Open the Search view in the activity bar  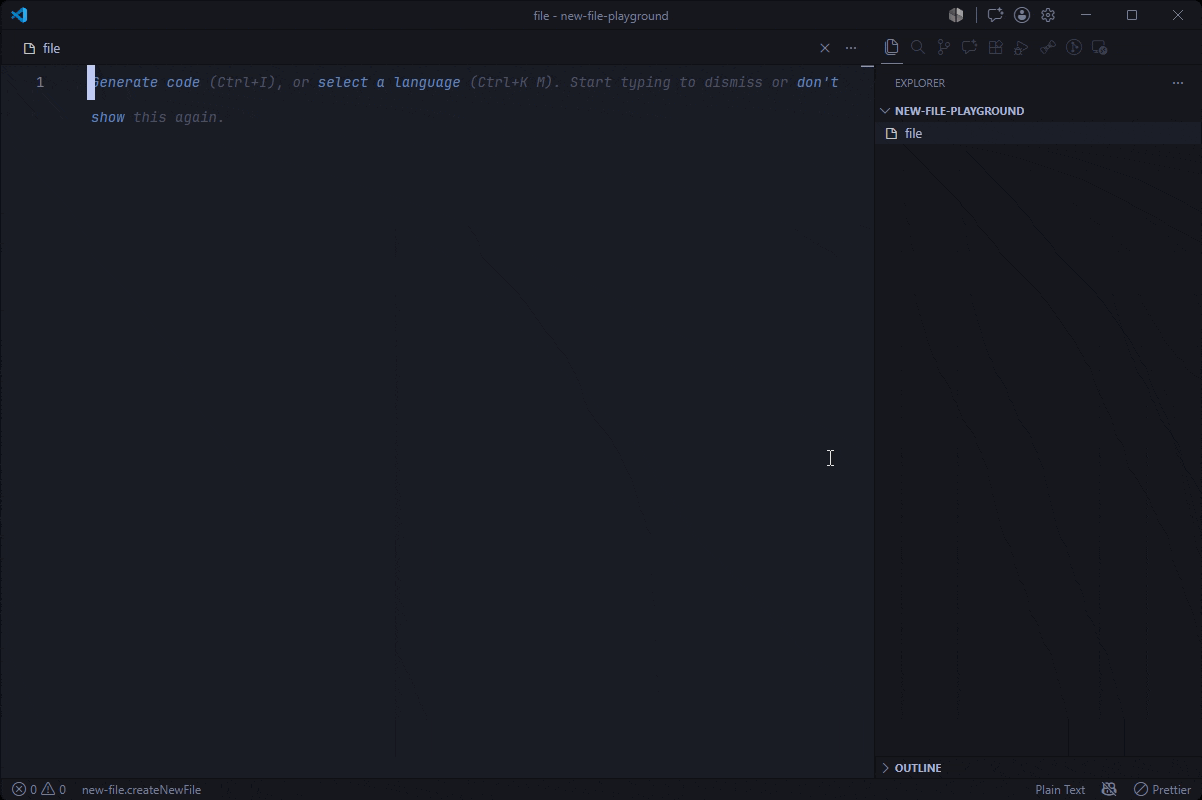click(x=918, y=47)
